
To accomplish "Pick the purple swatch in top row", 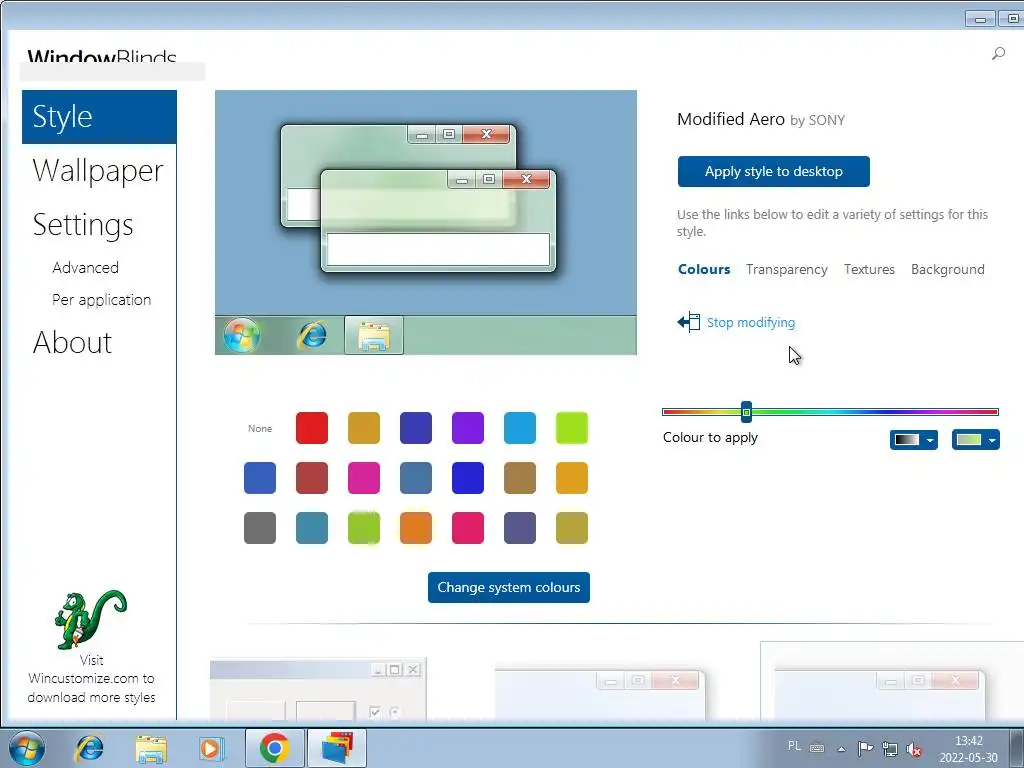I will (468, 428).
